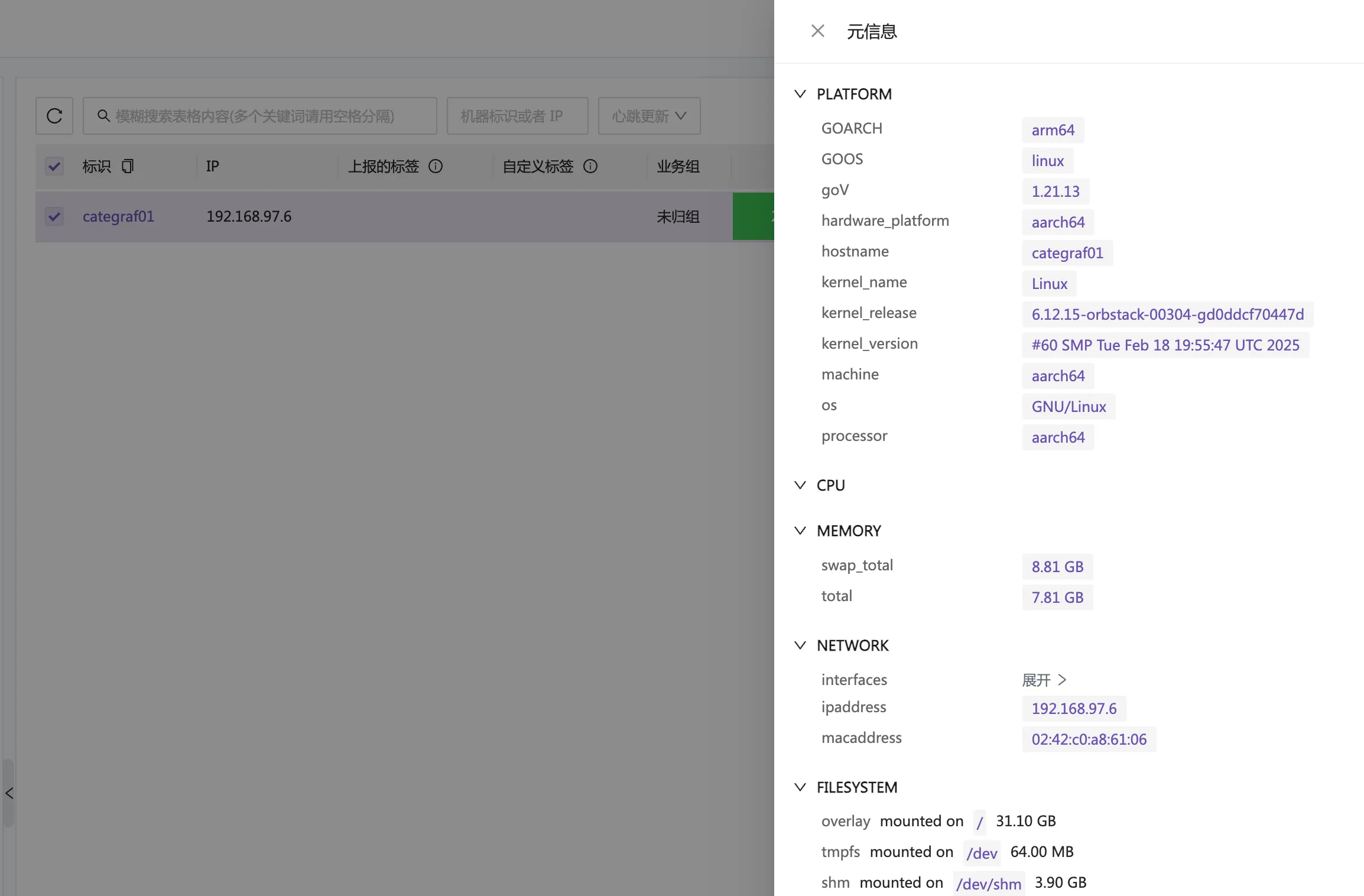Screen dimensions: 1364x896
Task: Click the copy icon beside 标识
Action: click(x=128, y=166)
